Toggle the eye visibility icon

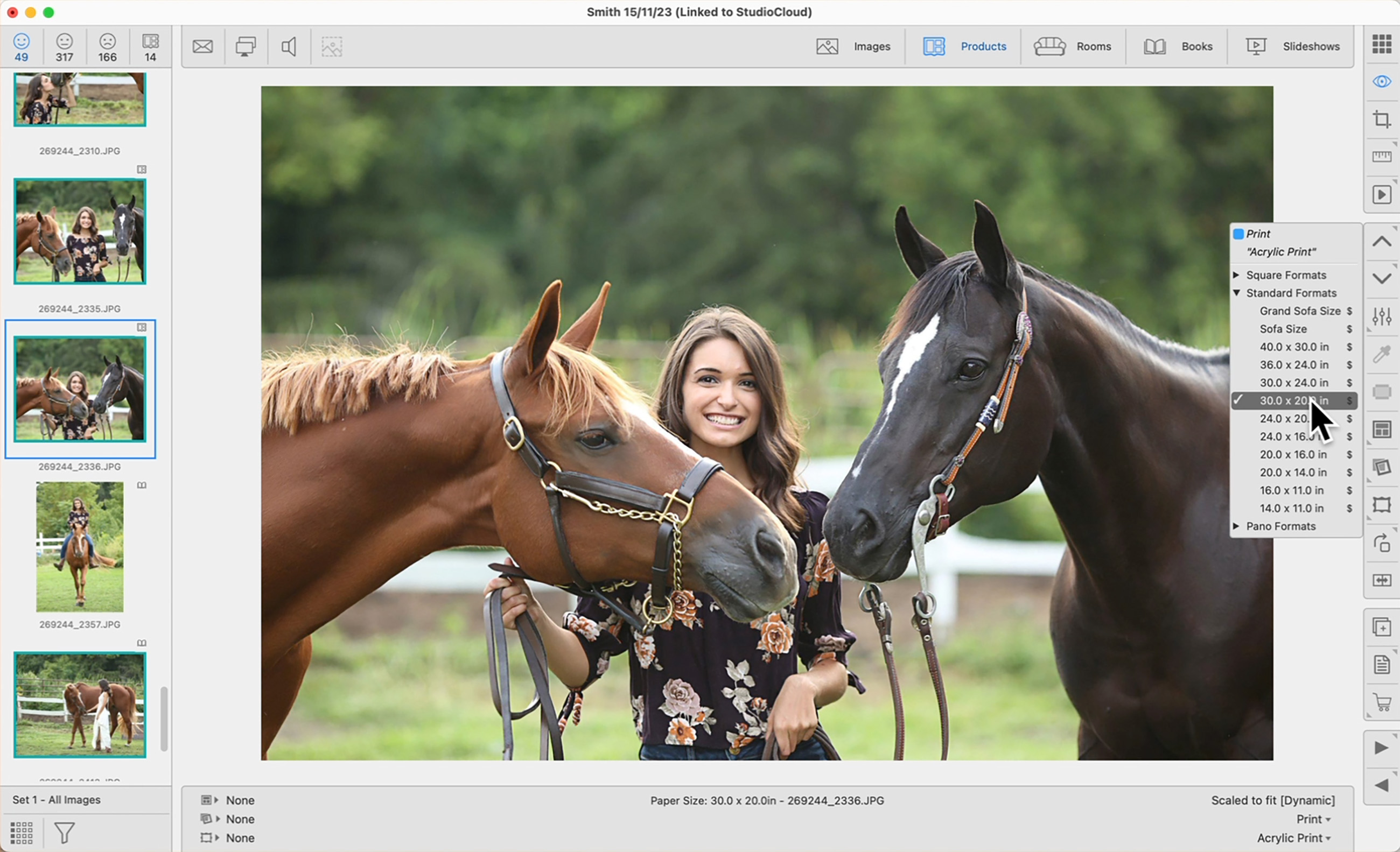pyautogui.click(x=1381, y=81)
